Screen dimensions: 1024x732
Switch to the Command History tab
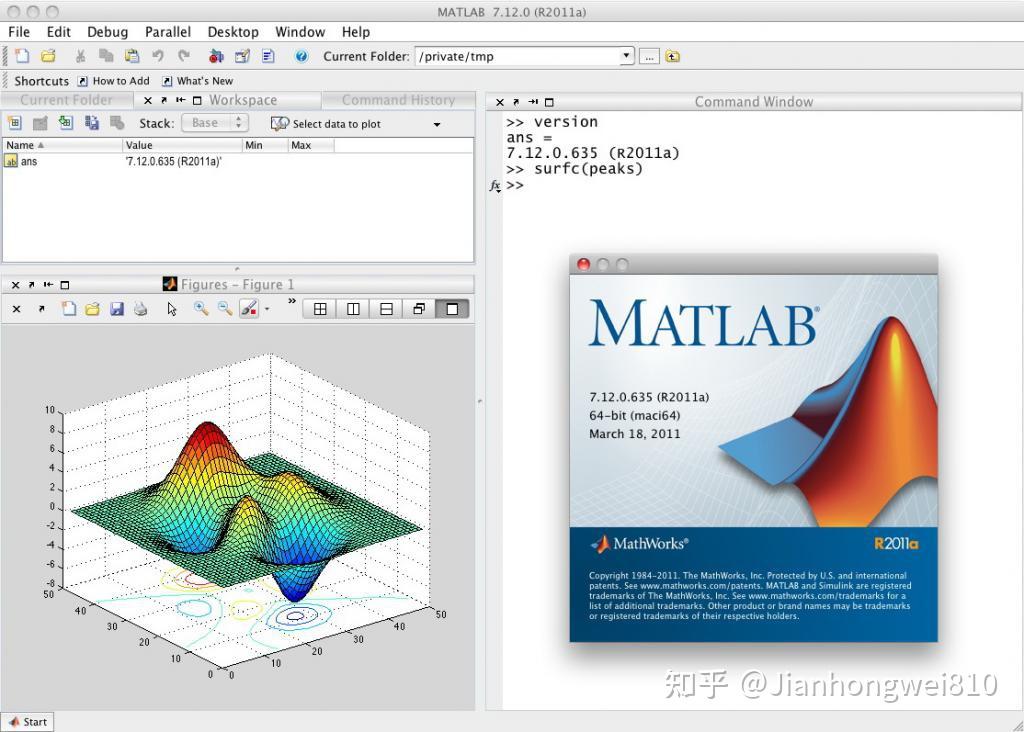(x=399, y=100)
